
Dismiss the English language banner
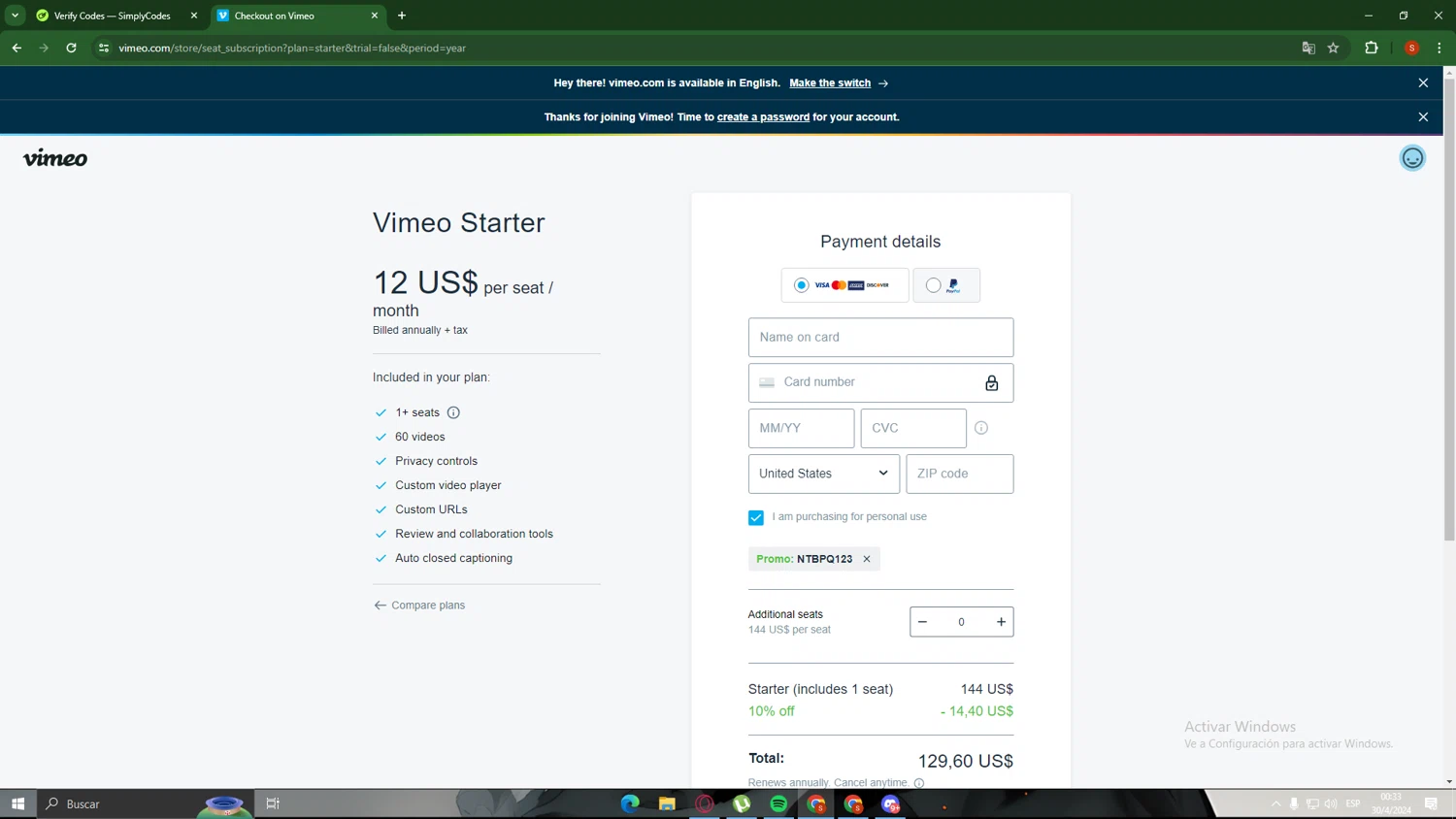(1423, 83)
